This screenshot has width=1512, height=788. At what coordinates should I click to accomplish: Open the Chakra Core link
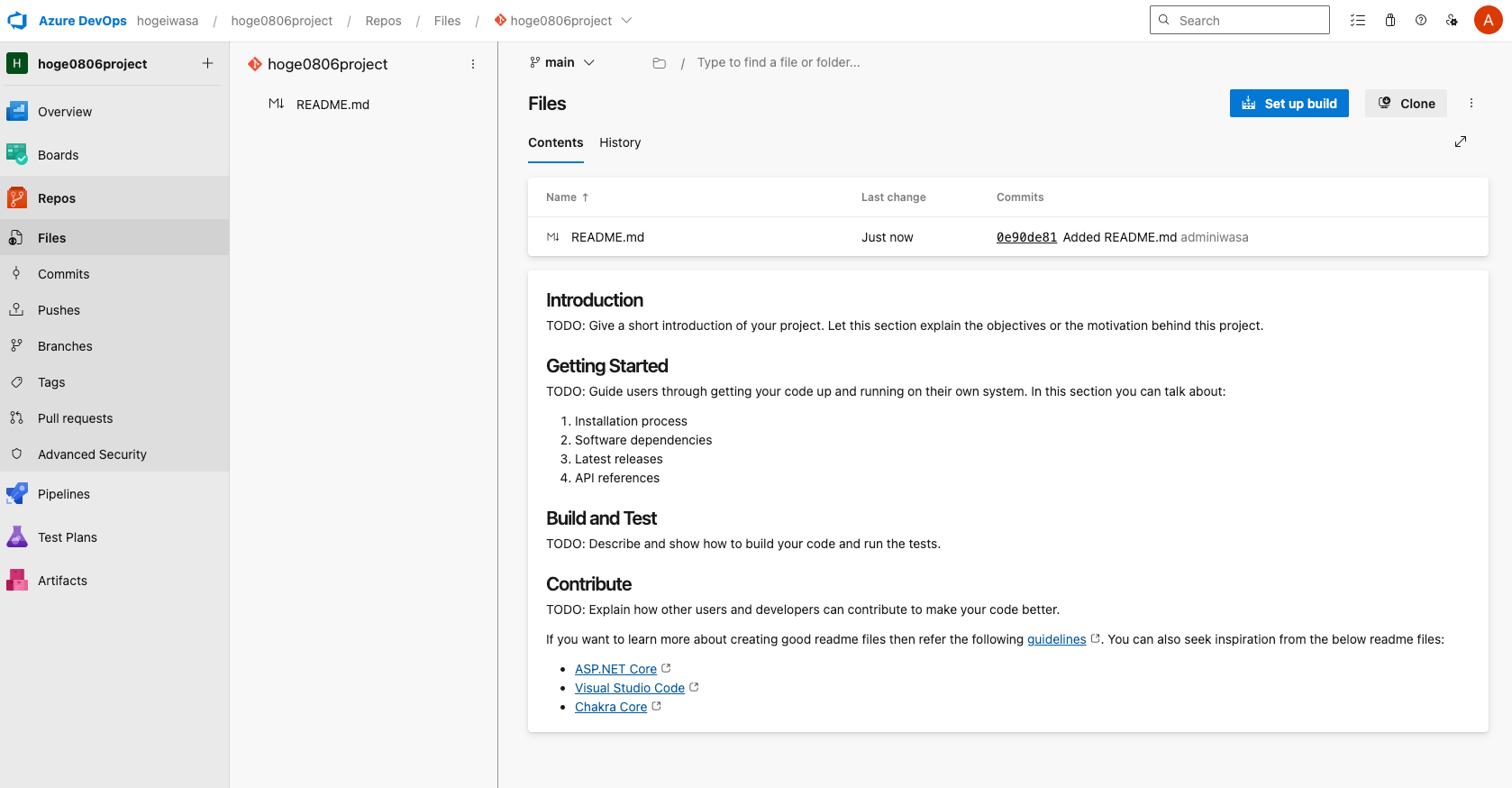click(611, 707)
